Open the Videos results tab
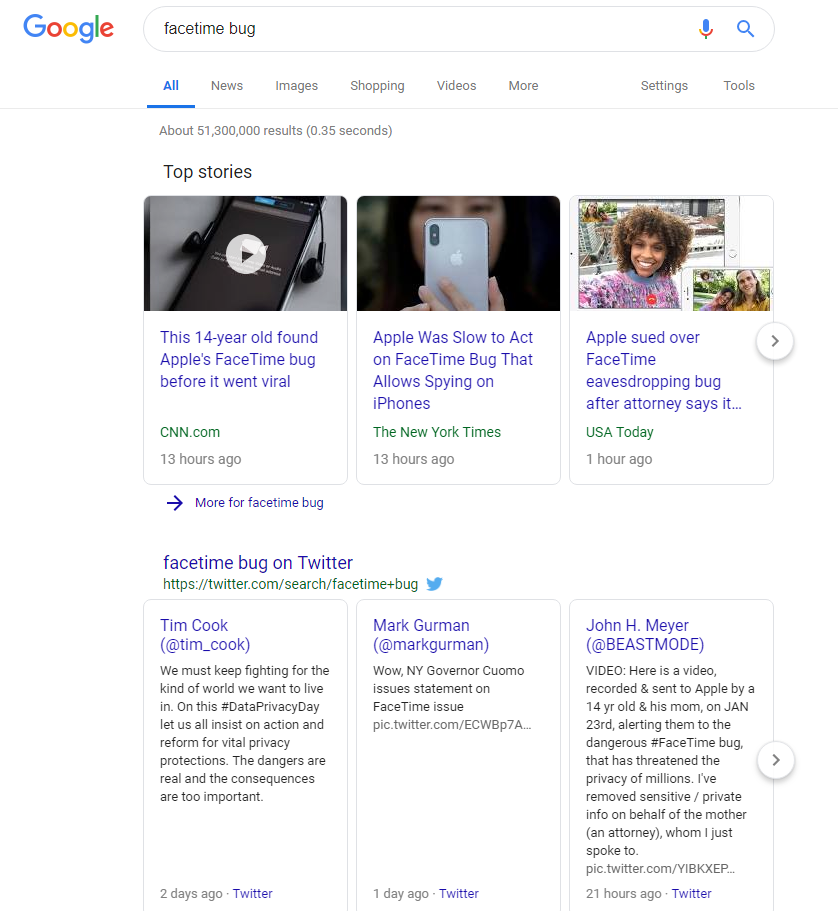Screen dimensions: 838x911 pyautogui.click(x=456, y=86)
